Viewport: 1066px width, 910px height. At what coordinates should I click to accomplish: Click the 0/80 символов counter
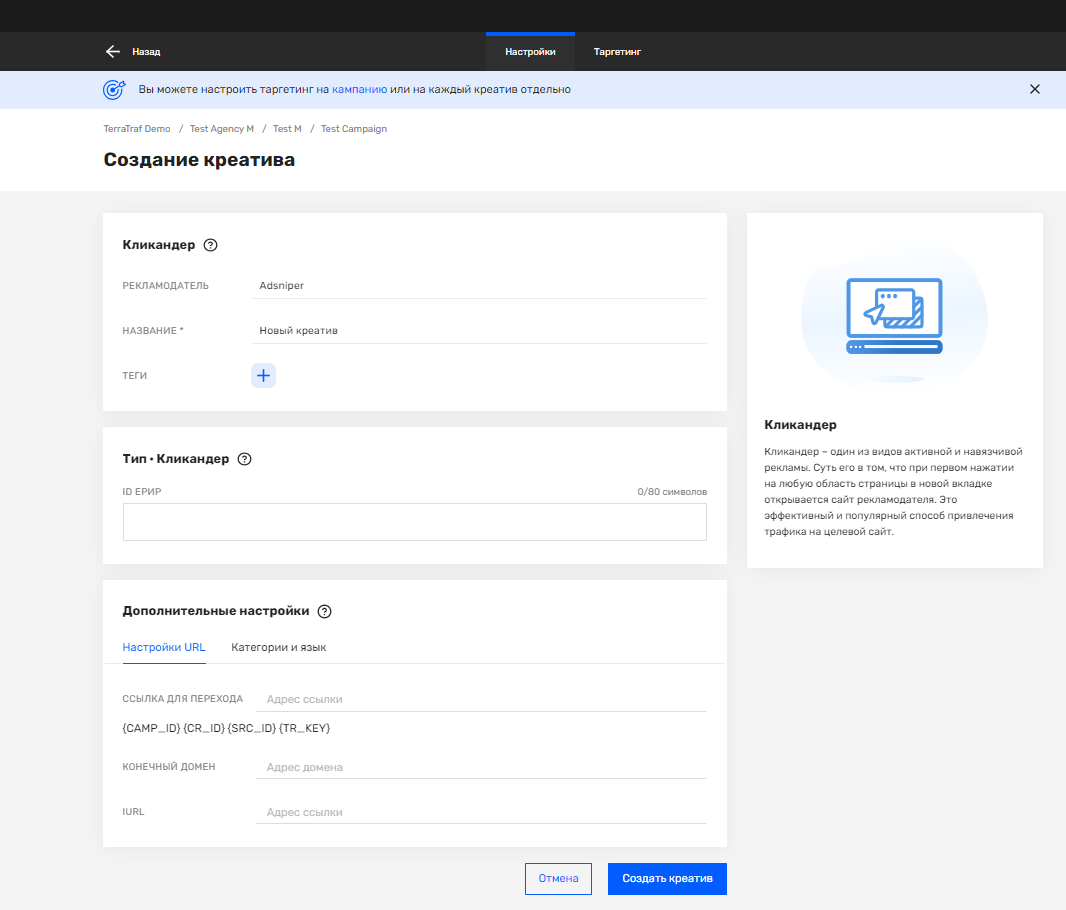(x=672, y=491)
